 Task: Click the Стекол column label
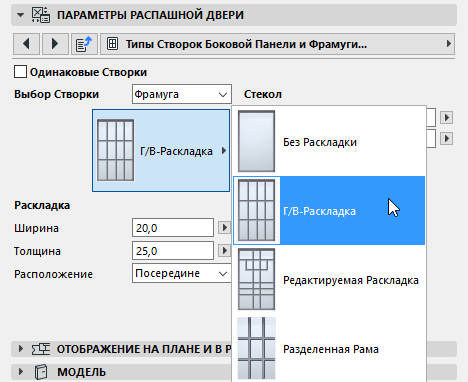click(x=263, y=94)
